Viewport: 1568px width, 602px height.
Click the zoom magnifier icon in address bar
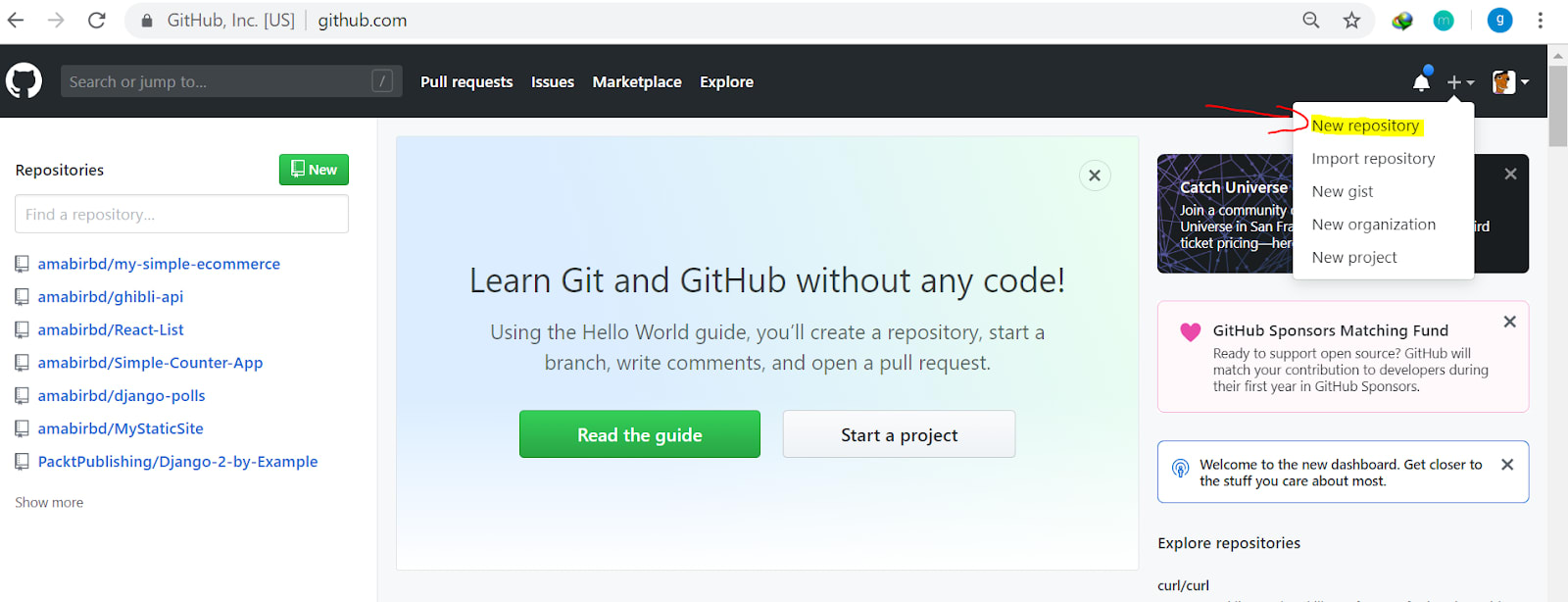tap(1310, 20)
